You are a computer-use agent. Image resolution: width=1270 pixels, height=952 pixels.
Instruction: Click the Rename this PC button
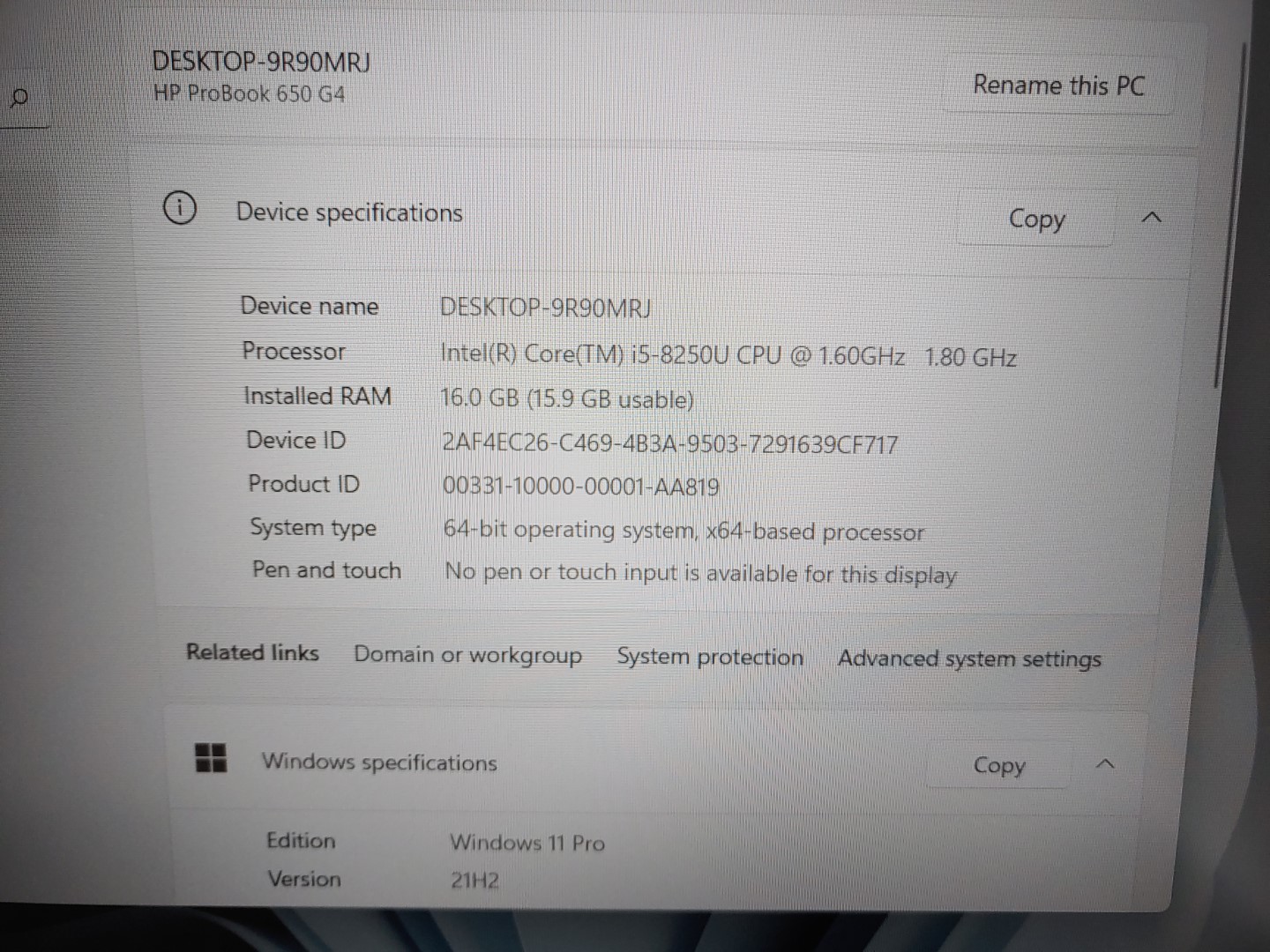tap(1058, 86)
